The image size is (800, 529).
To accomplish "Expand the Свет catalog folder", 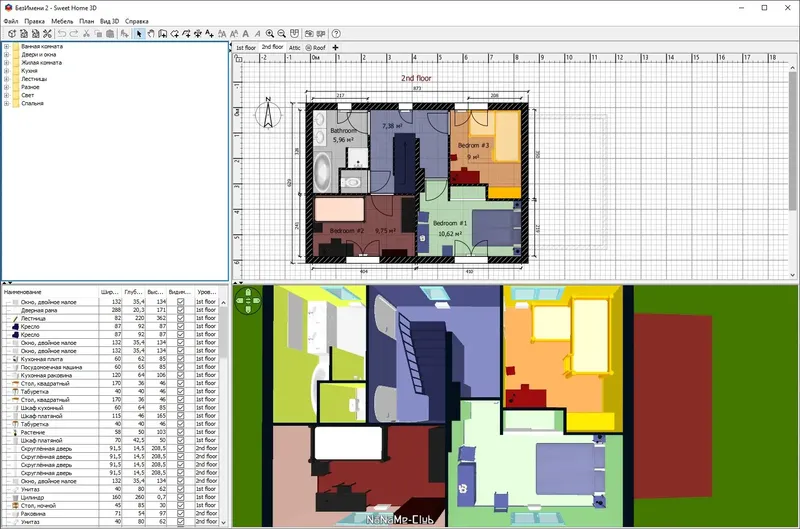I will point(7,95).
